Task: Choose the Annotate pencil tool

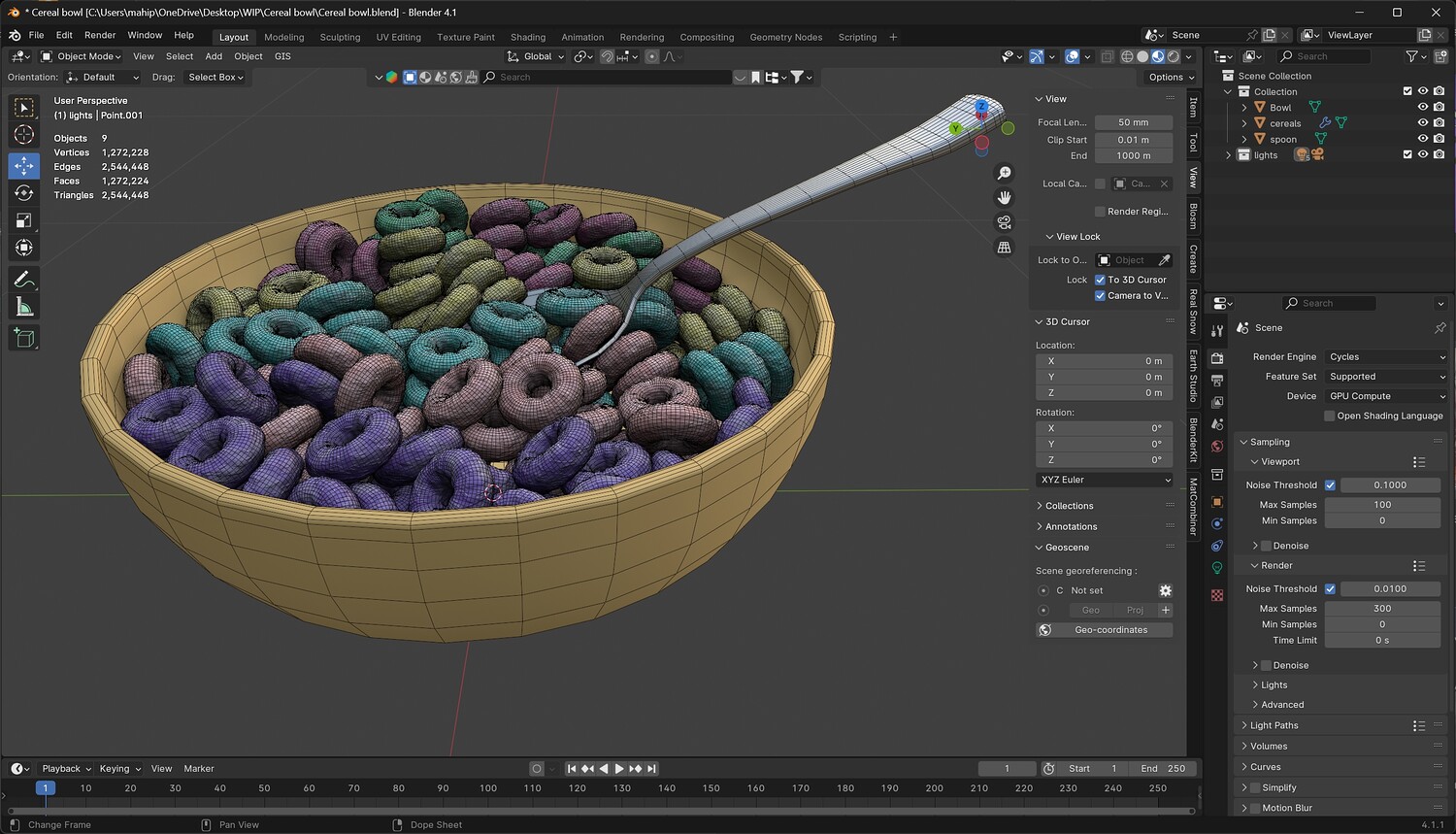Action: tap(24, 280)
